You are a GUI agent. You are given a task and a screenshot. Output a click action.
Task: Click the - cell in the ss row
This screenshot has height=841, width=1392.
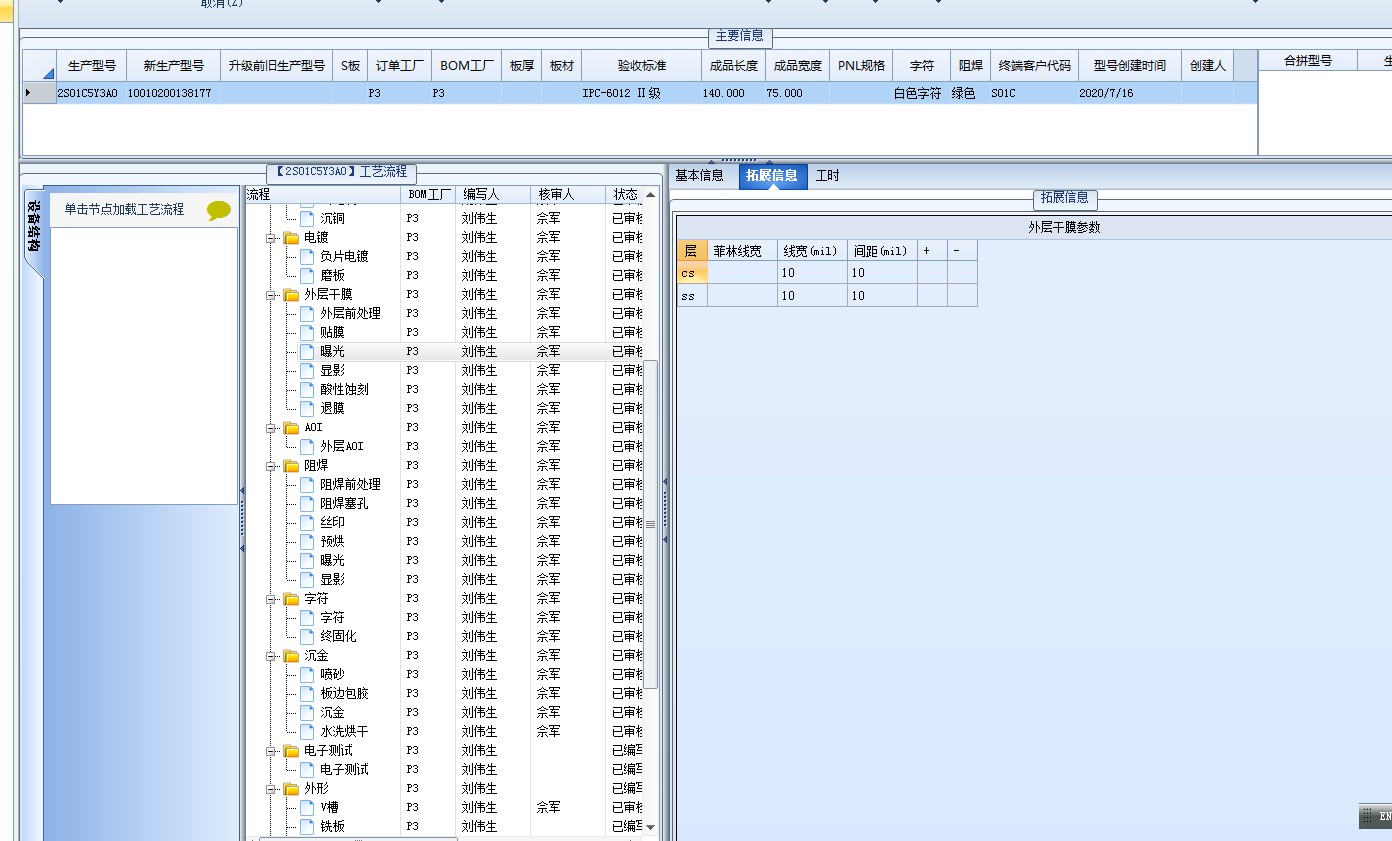(x=962, y=296)
